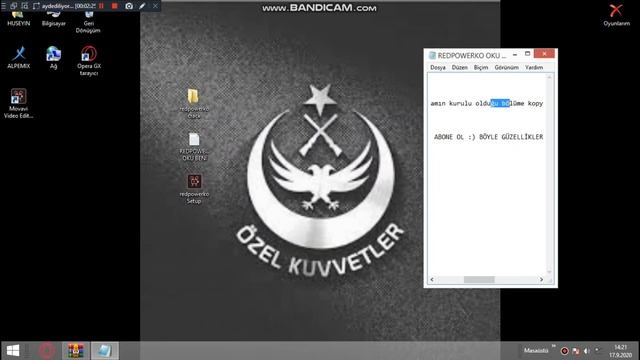Click the Notepad taskbar button
The image size is (640, 360).
point(104,351)
